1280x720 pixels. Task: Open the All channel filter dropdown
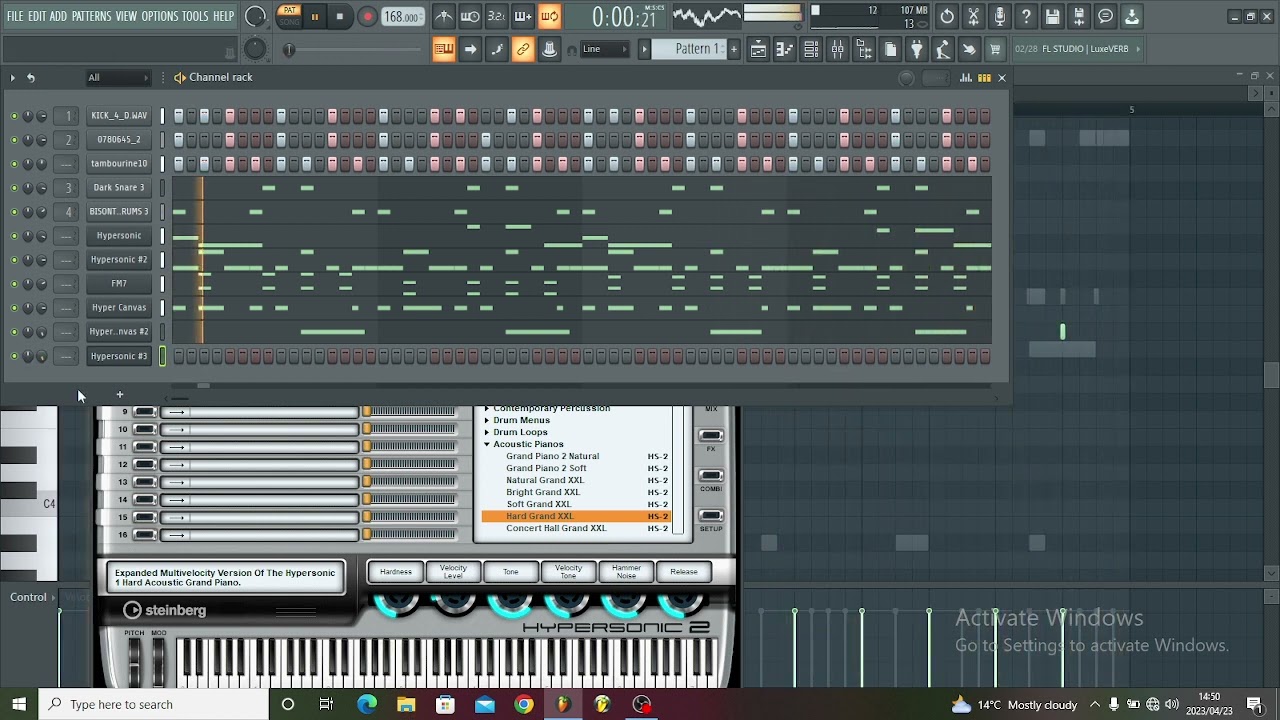pyautogui.click(x=118, y=78)
